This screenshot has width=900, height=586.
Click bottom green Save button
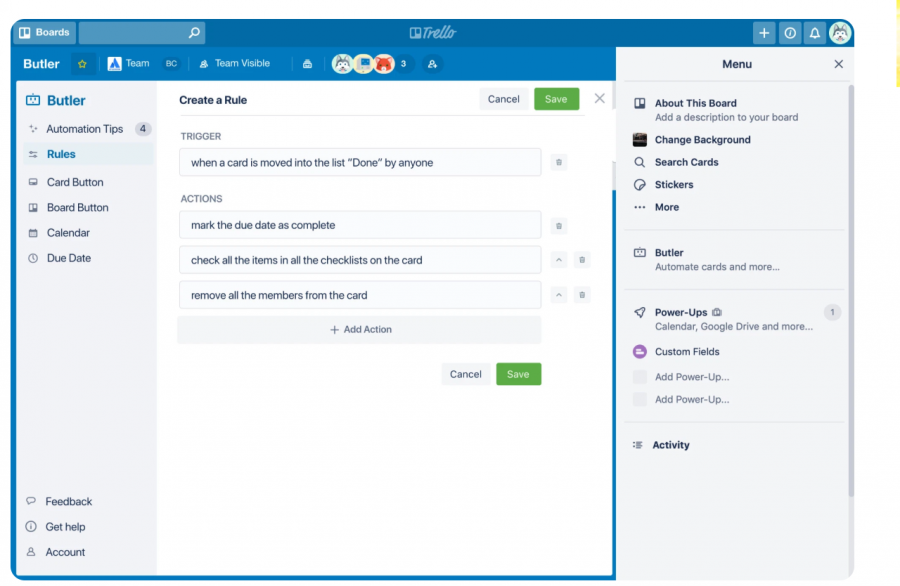click(x=518, y=374)
